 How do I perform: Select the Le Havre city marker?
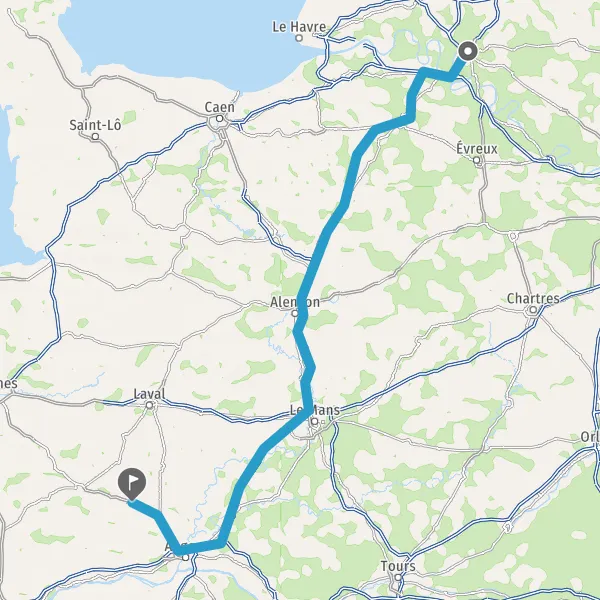[299, 38]
